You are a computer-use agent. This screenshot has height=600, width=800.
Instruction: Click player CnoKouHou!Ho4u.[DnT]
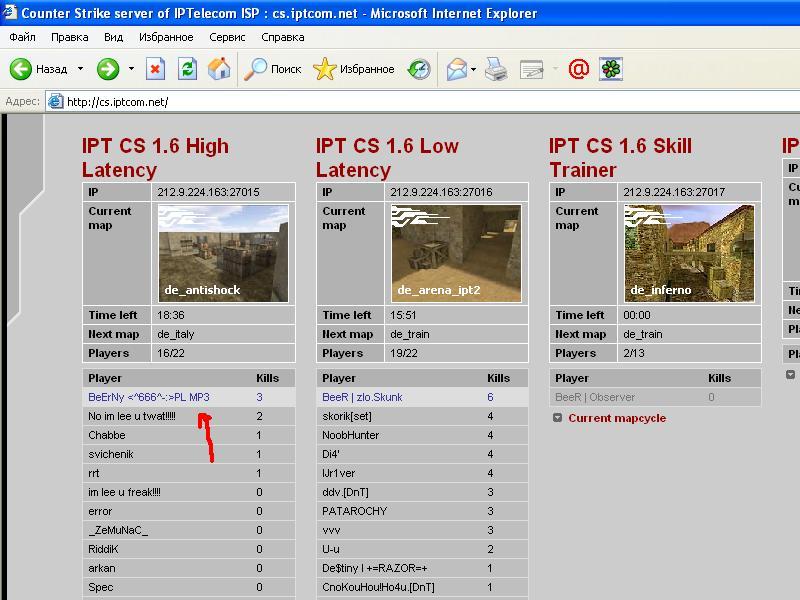[x=379, y=587]
